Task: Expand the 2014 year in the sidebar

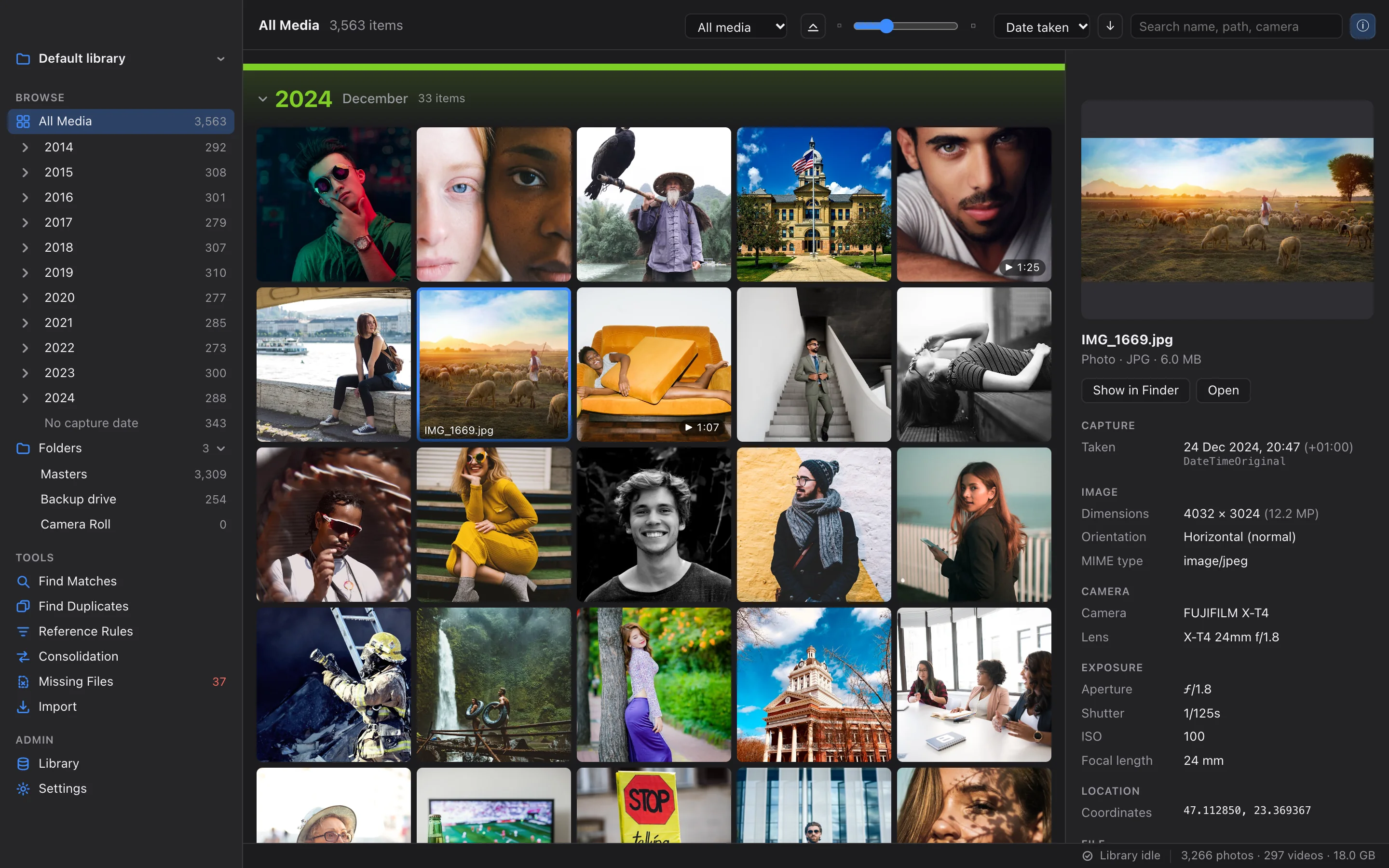Action: pyautogui.click(x=25, y=148)
